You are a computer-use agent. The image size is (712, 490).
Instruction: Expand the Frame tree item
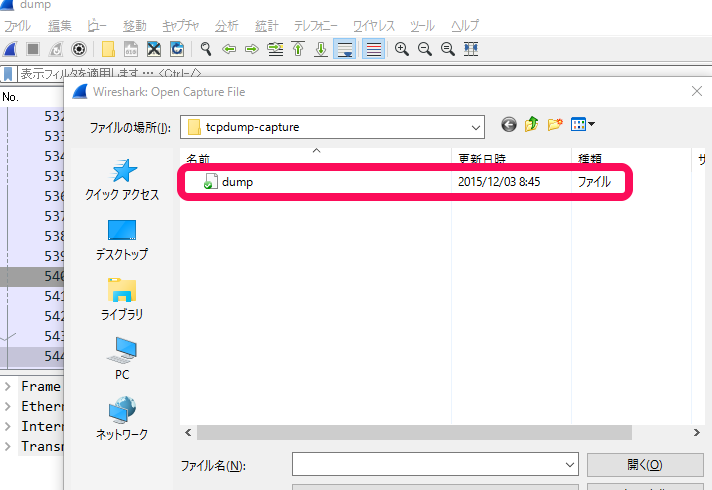pyautogui.click(x=8, y=386)
